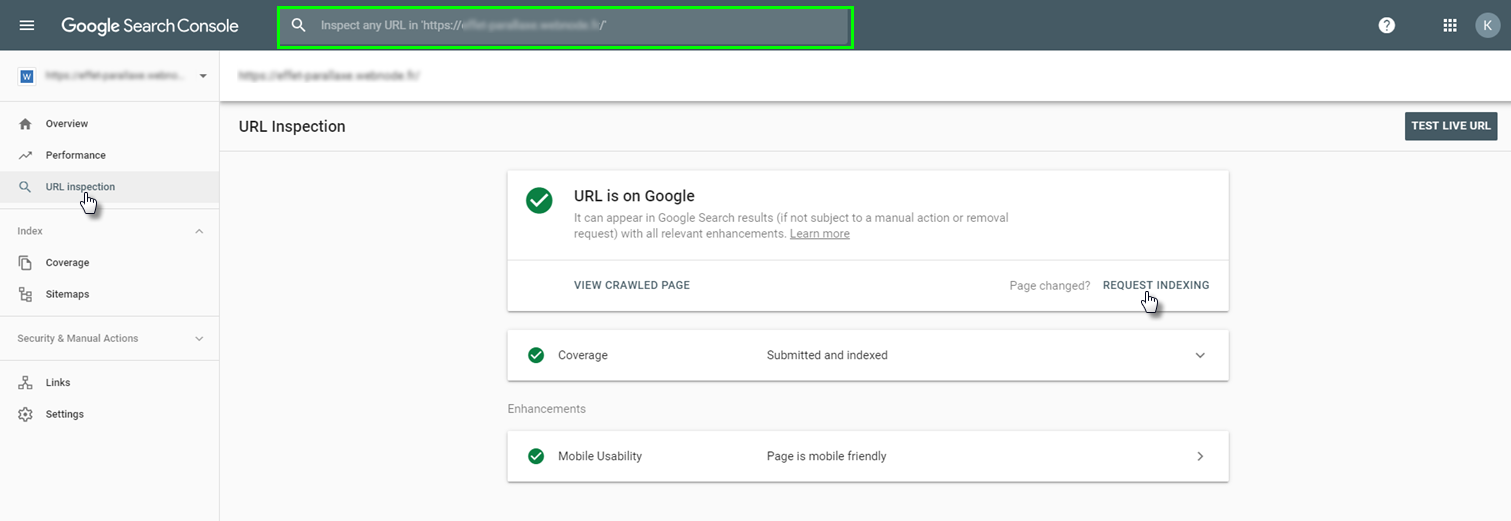
Task: Click the Links network icon
Action: tap(26, 382)
